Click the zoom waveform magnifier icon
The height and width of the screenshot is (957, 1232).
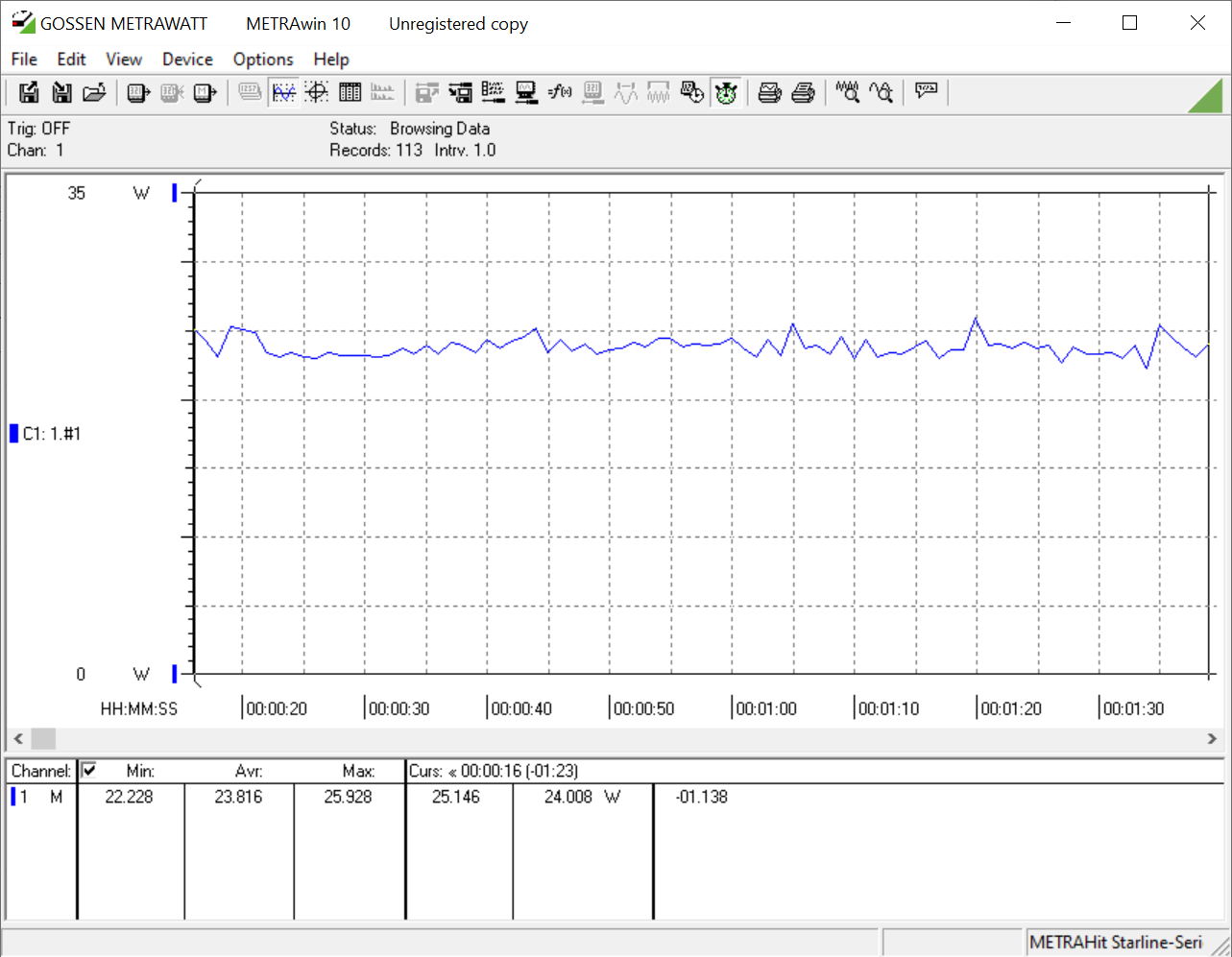coord(848,92)
